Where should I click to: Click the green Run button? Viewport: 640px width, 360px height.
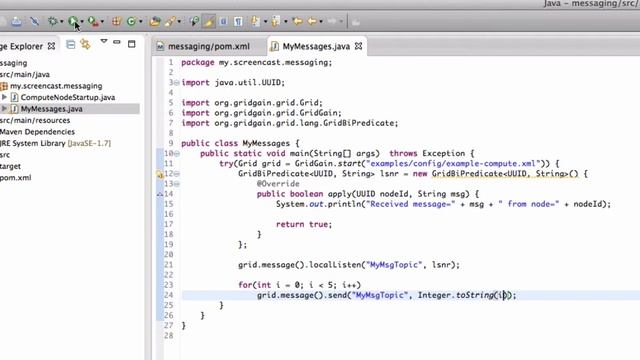73,21
